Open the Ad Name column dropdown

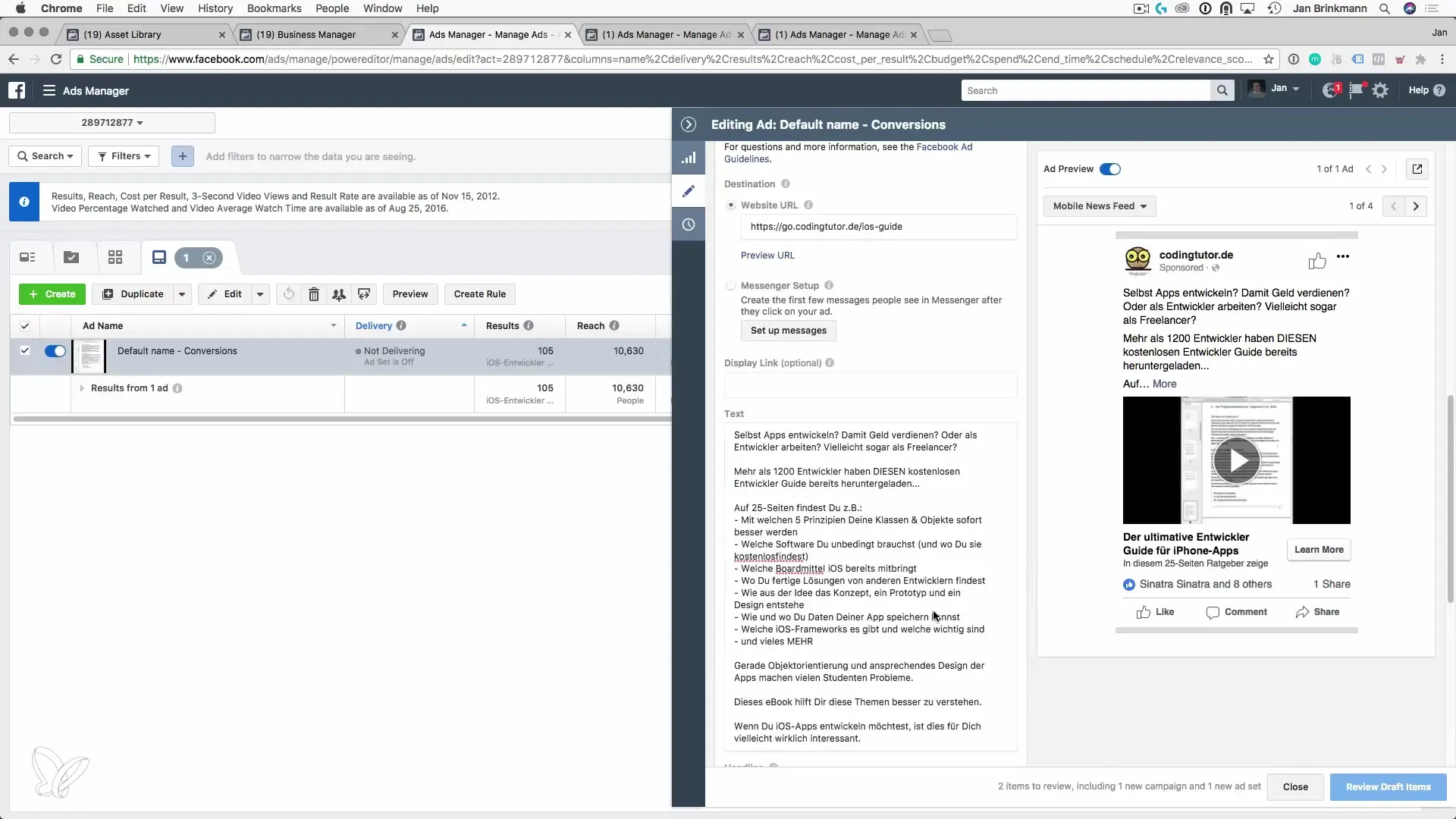[334, 326]
